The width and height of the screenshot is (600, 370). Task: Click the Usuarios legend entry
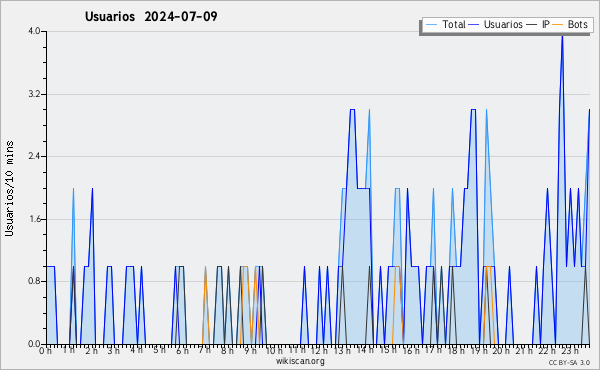(496, 25)
